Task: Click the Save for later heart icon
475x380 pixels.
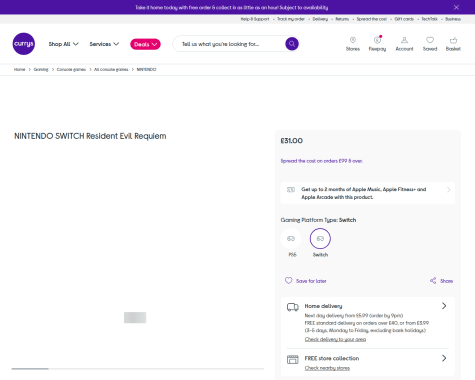Action: tap(289, 280)
